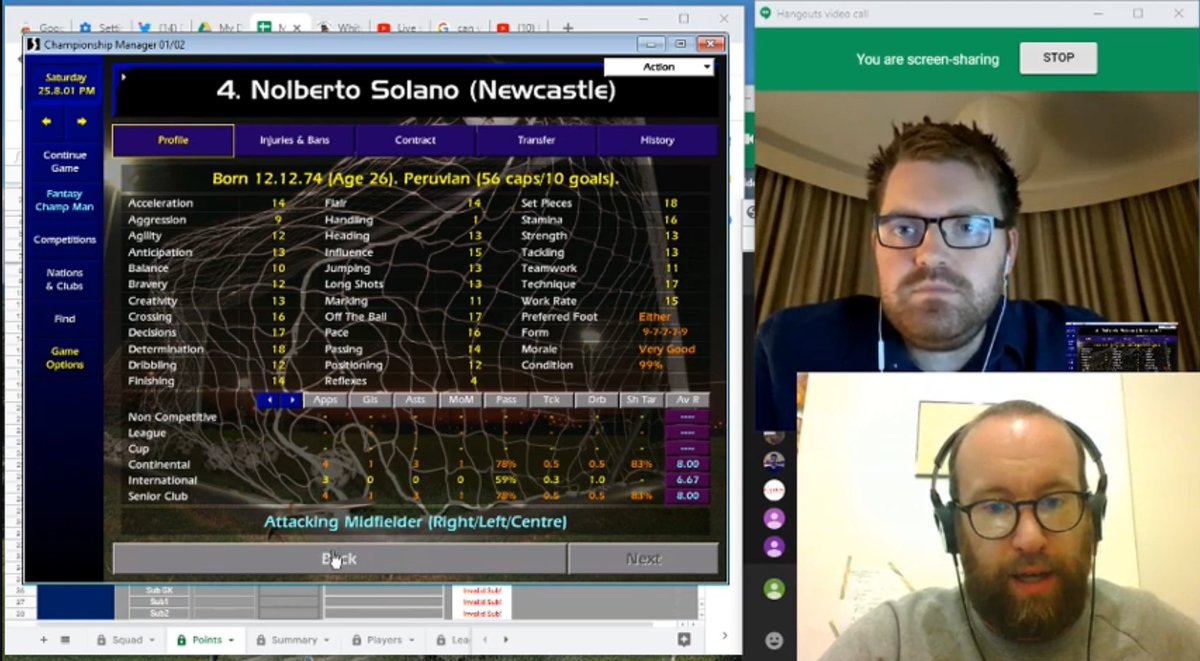Expand the Squad sheet tab menu arrow
Screen dimensions: 1200x661
point(150,640)
